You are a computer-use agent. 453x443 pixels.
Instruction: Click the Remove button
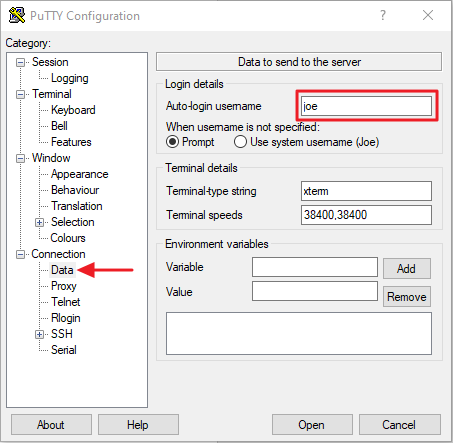(407, 296)
